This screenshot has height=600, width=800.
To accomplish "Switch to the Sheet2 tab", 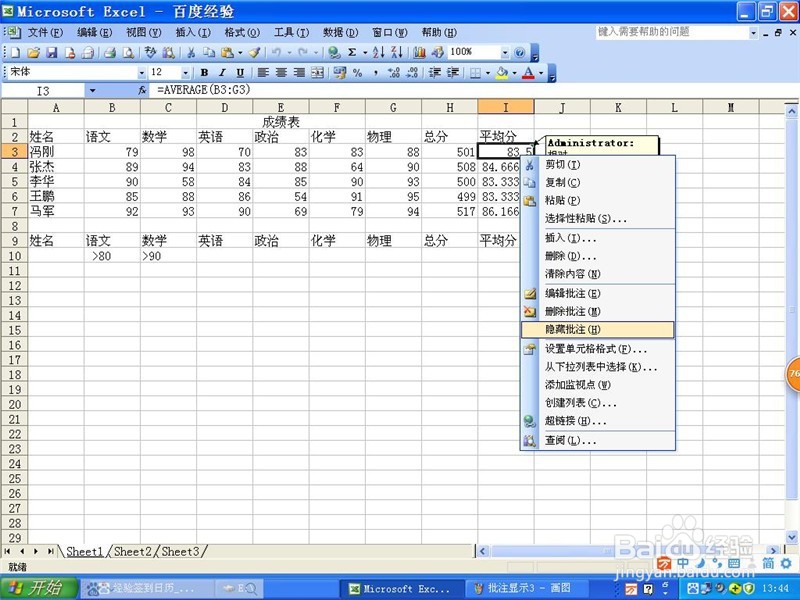I will pos(133,552).
